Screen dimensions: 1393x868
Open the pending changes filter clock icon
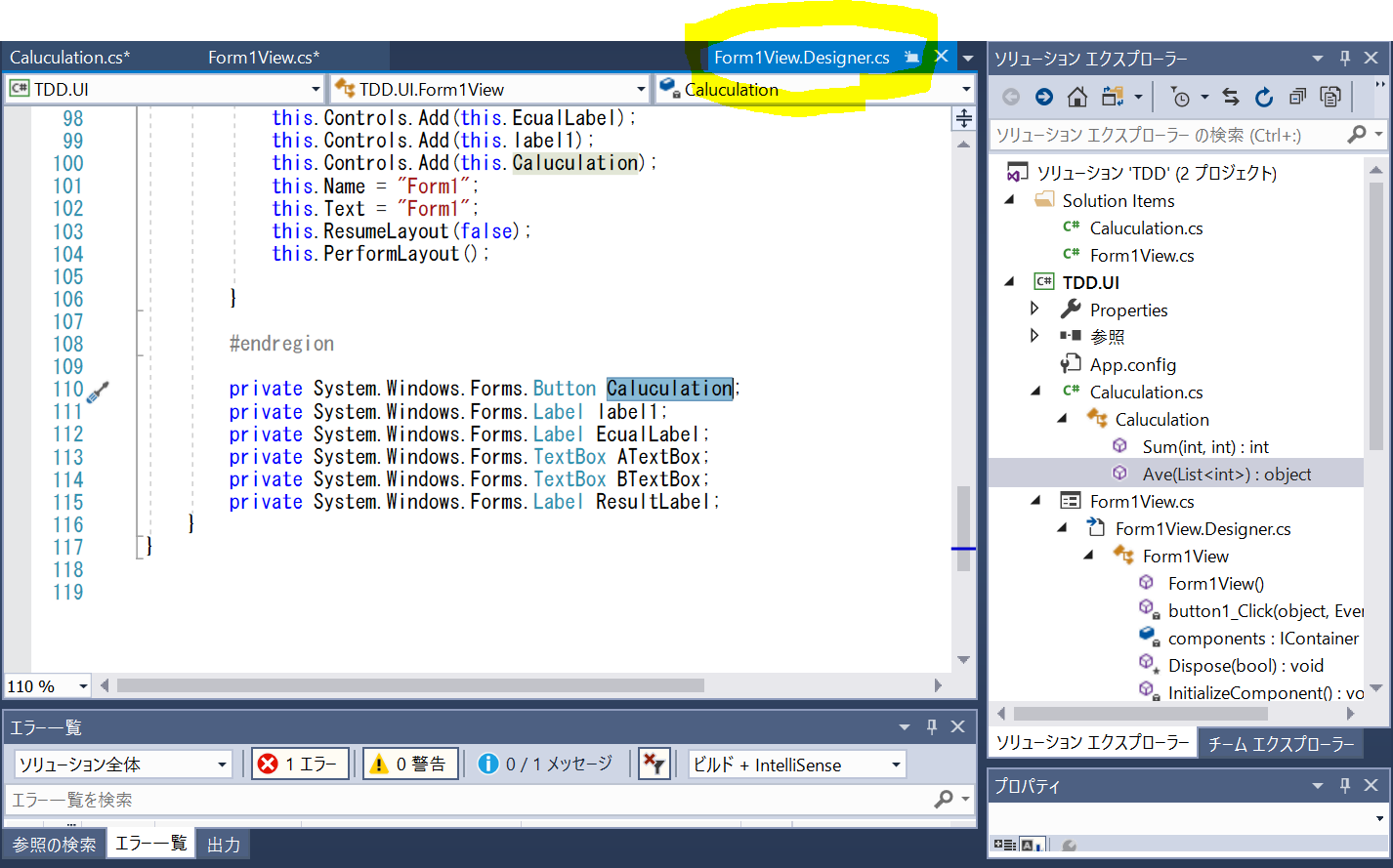[1183, 96]
